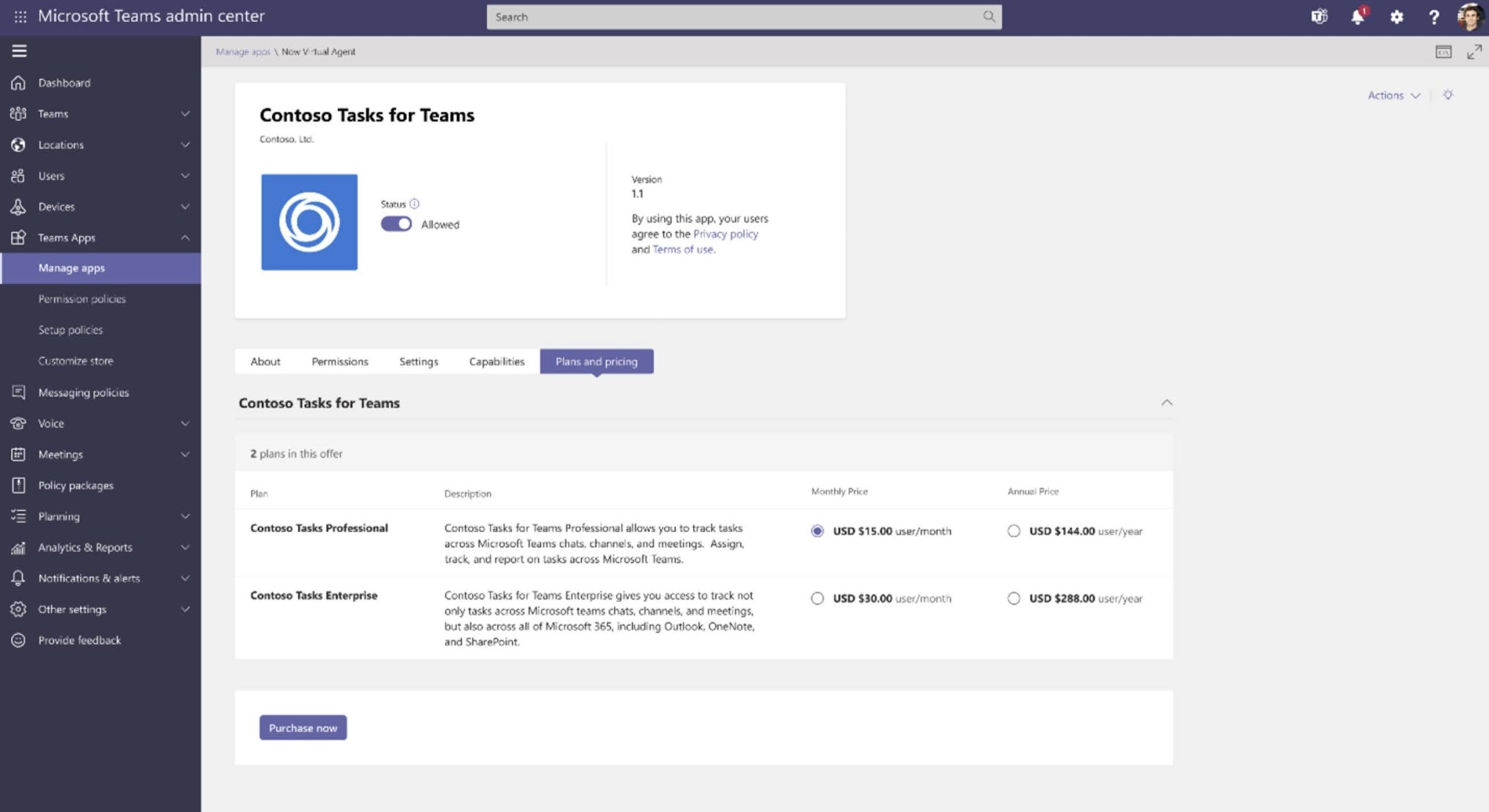Click the help question mark icon

[1434, 17]
